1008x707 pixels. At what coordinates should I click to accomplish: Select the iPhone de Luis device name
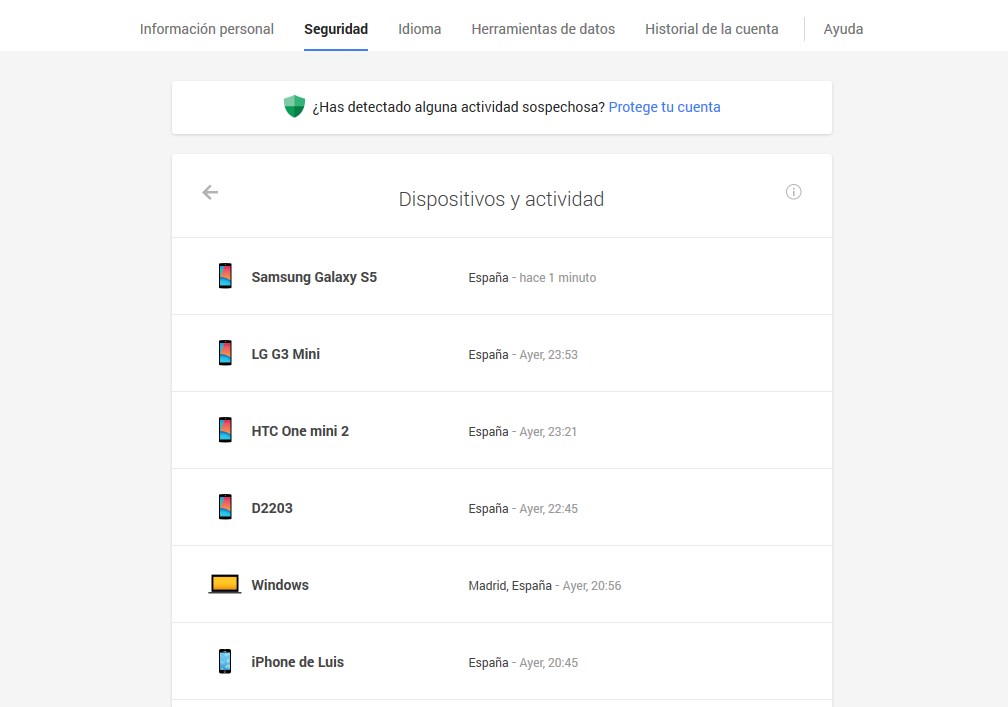[x=297, y=662]
